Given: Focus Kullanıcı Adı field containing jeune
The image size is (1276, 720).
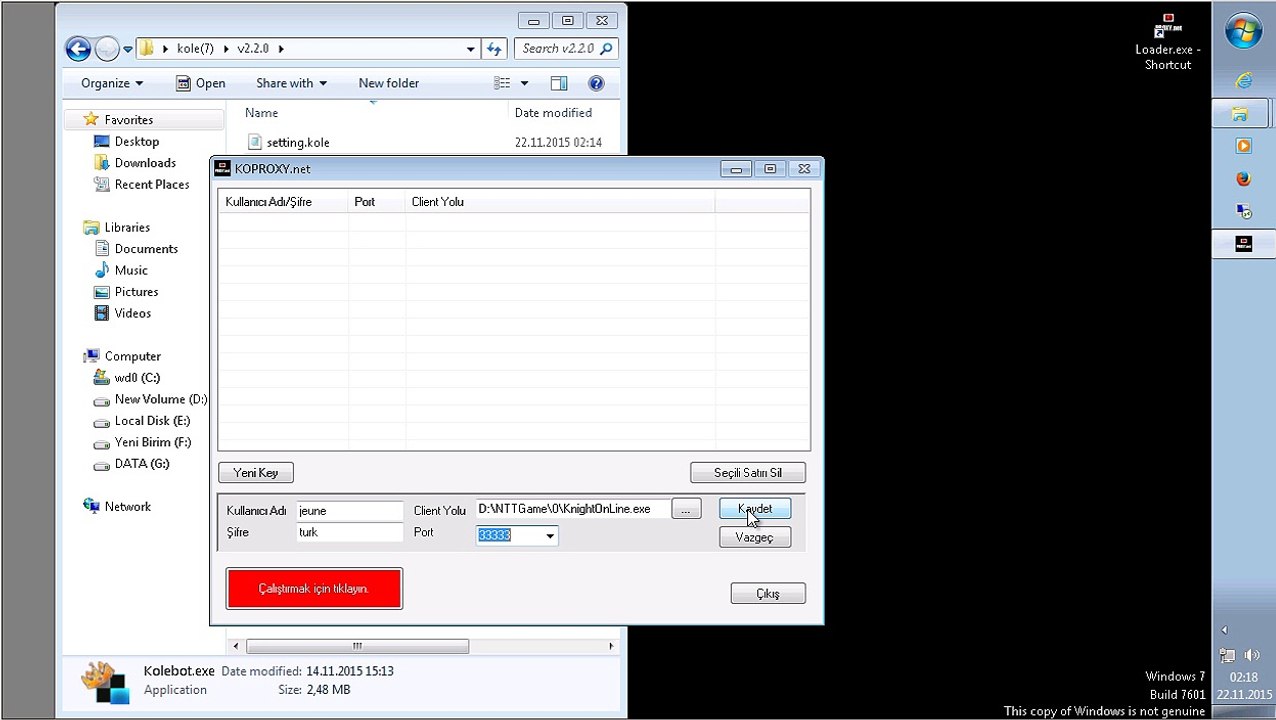Looking at the screenshot, I should [350, 511].
